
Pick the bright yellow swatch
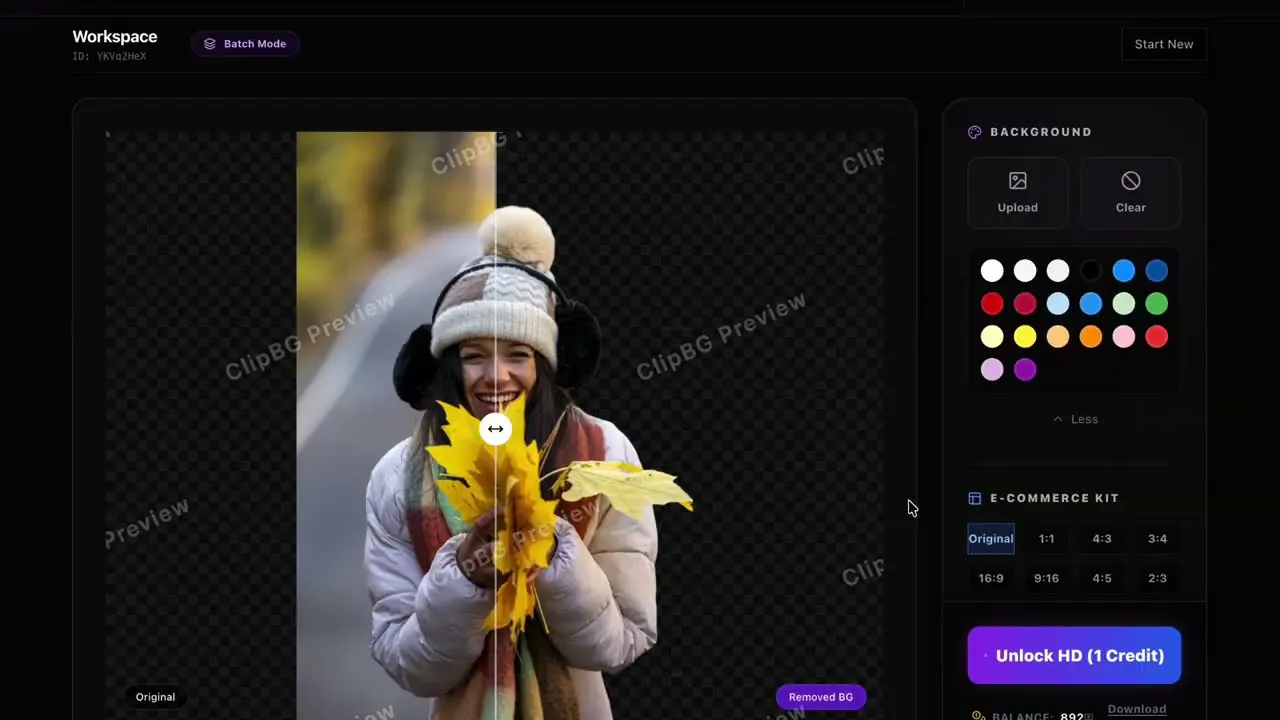coord(1025,337)
